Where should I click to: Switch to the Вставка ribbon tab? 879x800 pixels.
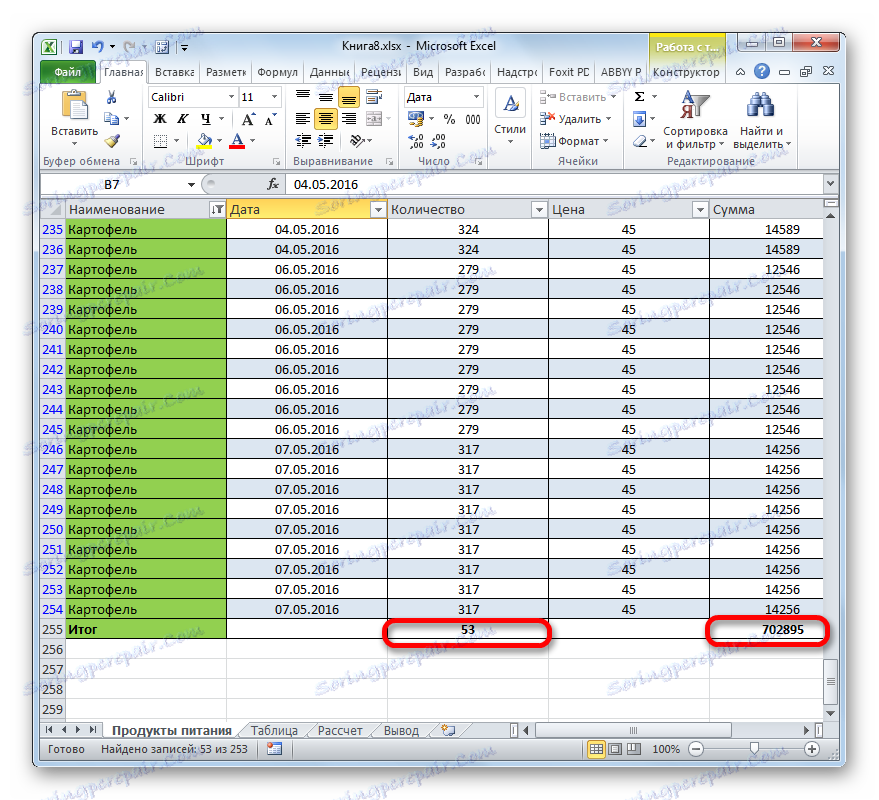click(173, 71)
